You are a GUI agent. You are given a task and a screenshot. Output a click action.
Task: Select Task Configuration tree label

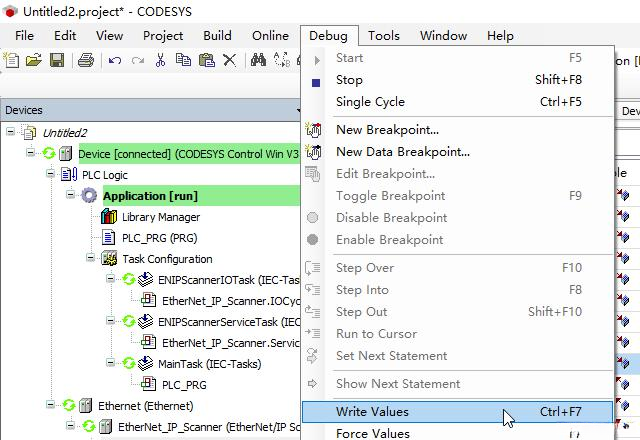pyautogui.click(x=167, y=259)
